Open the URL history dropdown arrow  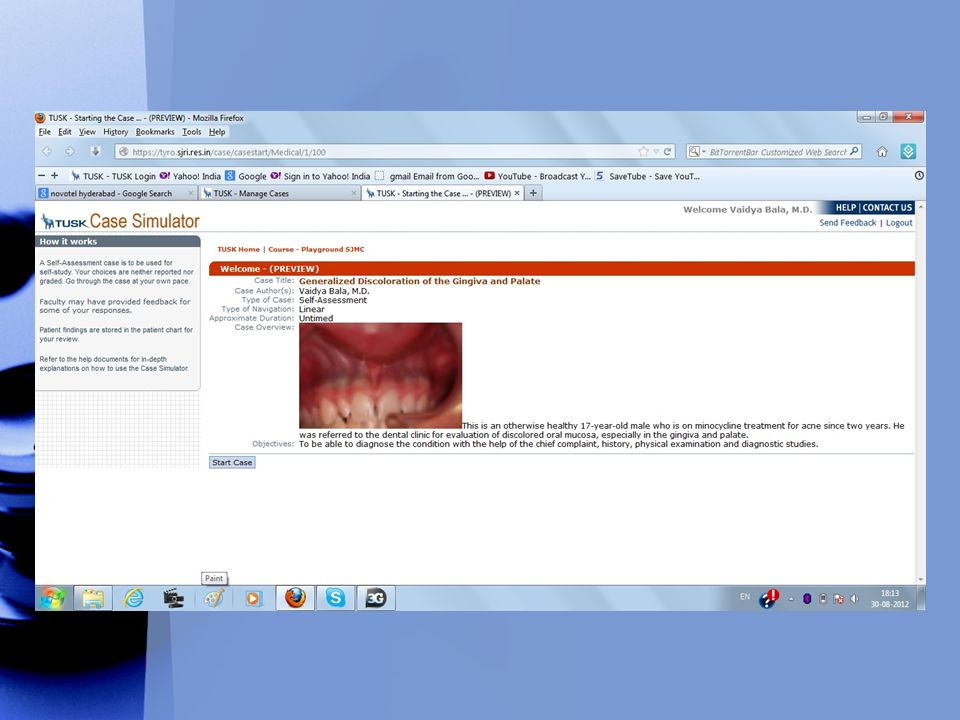[x=656, y=151]
